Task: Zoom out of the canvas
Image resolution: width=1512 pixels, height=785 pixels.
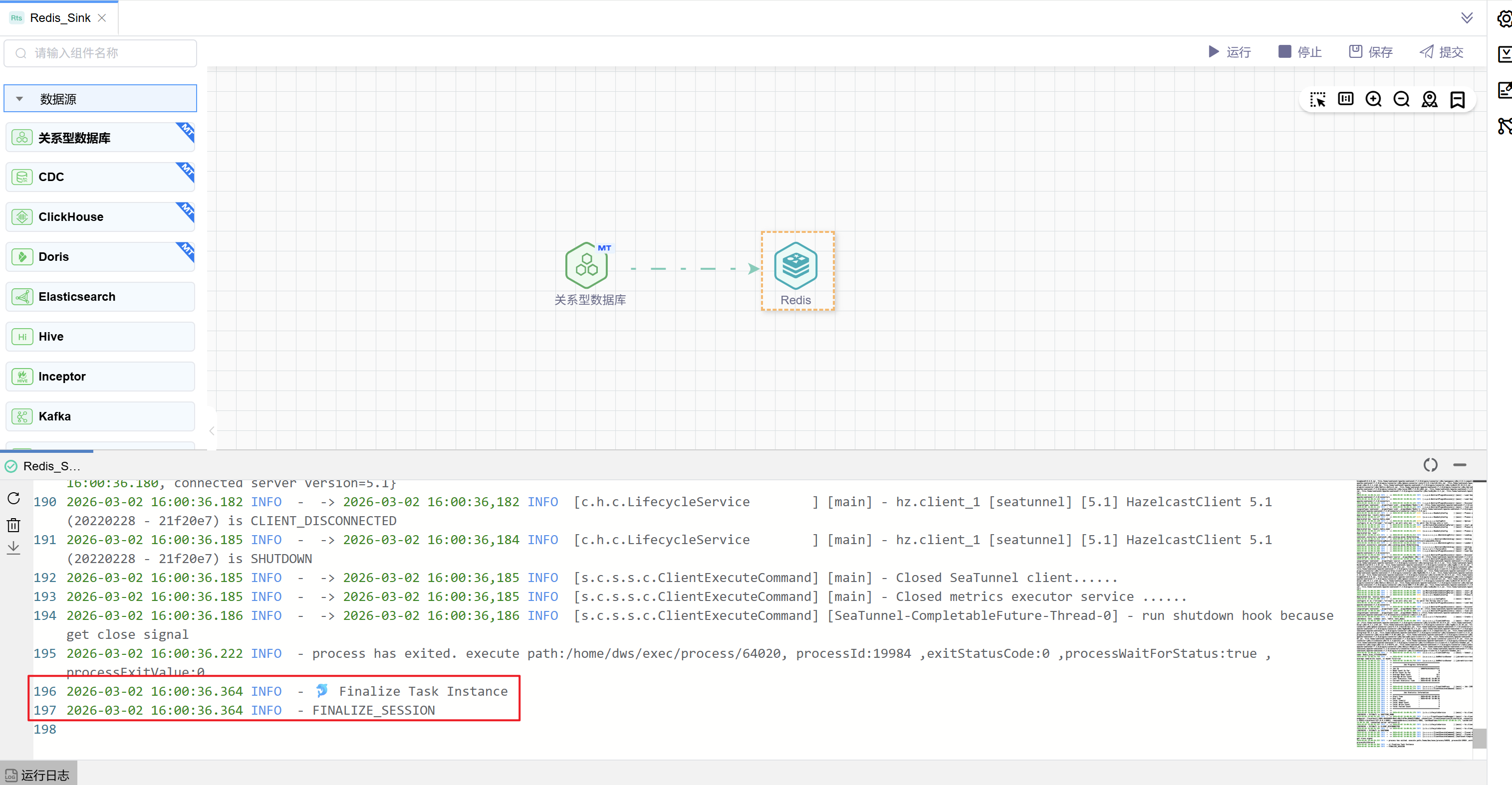Action: pyautogui.click(x=1401, y=99)
